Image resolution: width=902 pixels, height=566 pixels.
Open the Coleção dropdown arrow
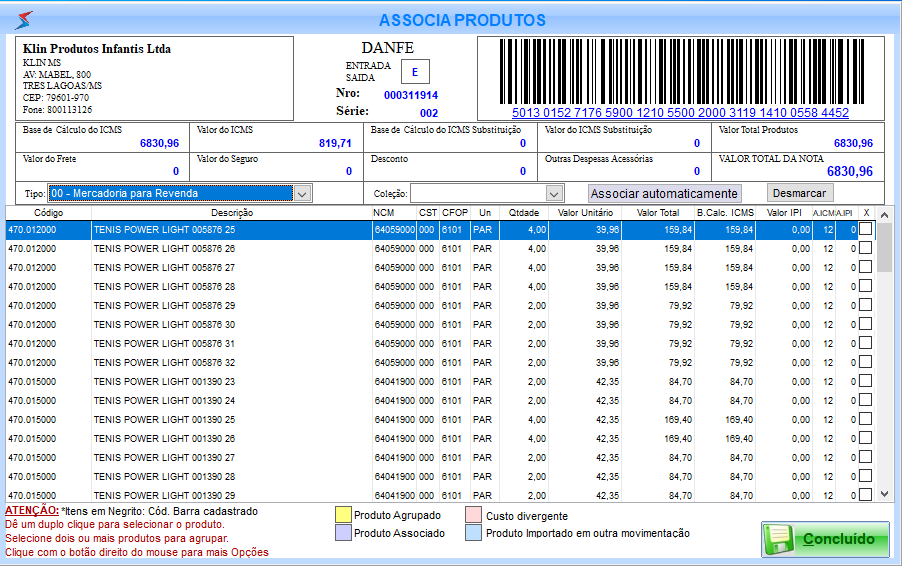click(554, 194)
